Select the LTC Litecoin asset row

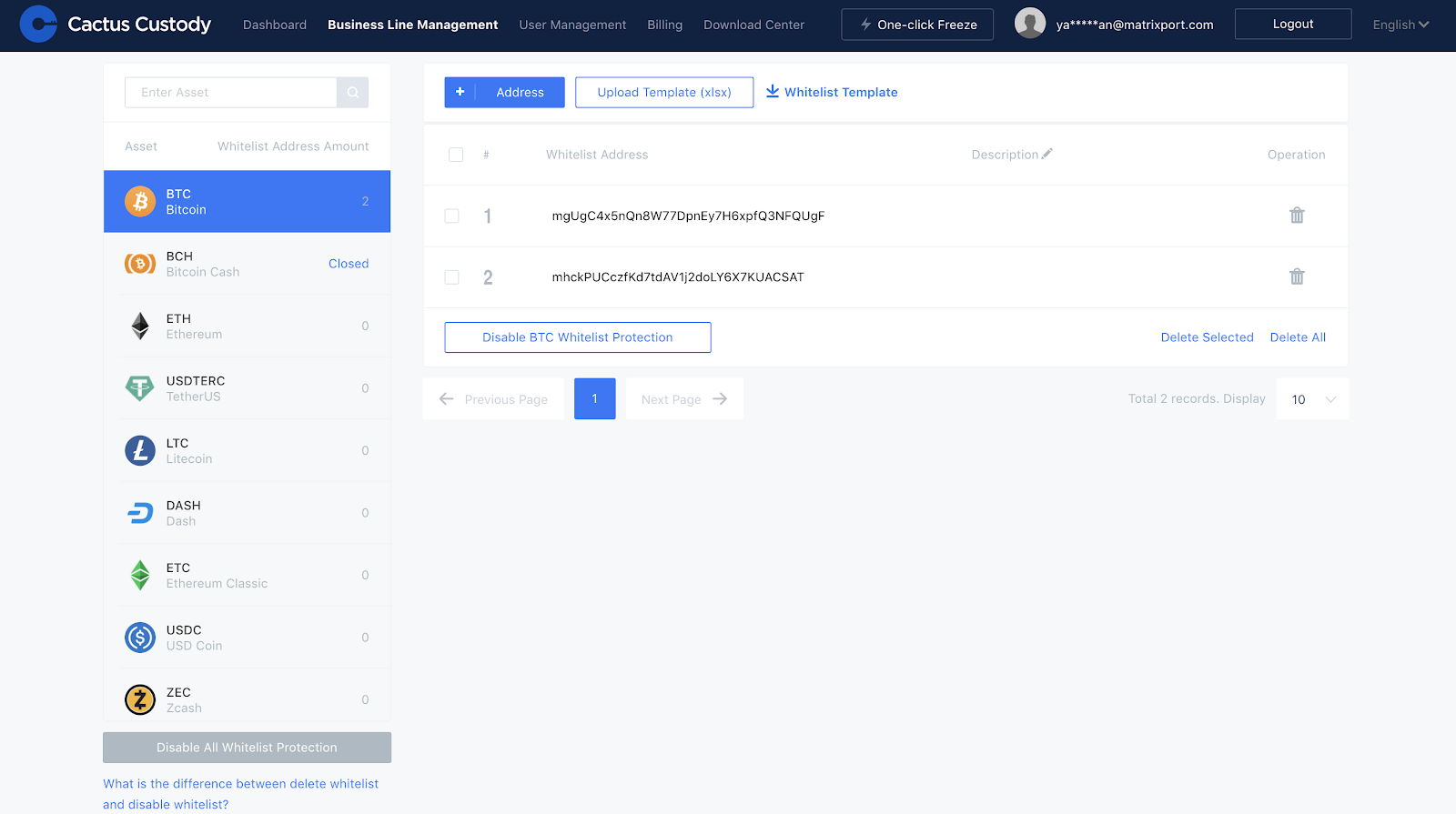247,450
